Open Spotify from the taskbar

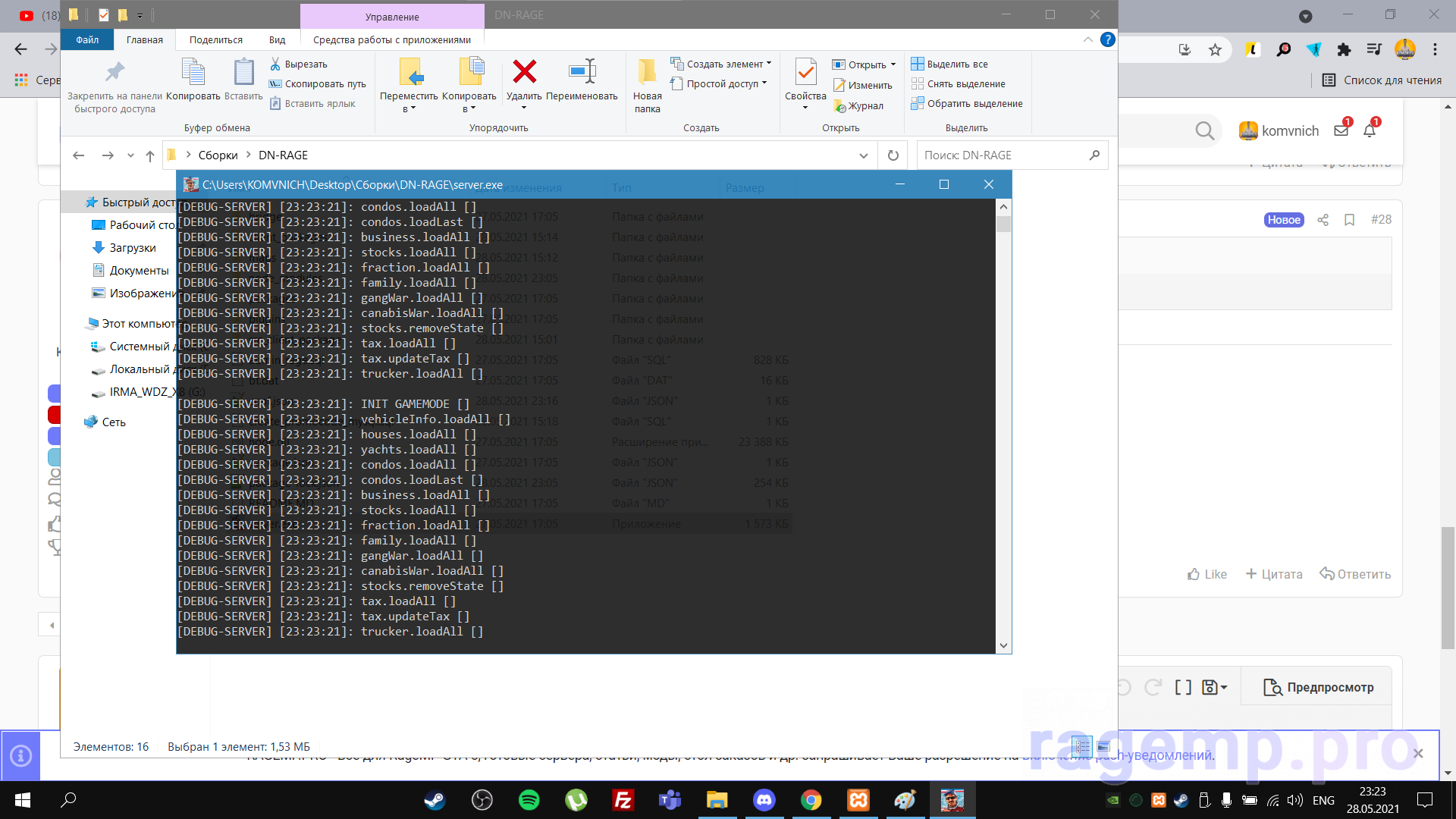pos(529,800)
